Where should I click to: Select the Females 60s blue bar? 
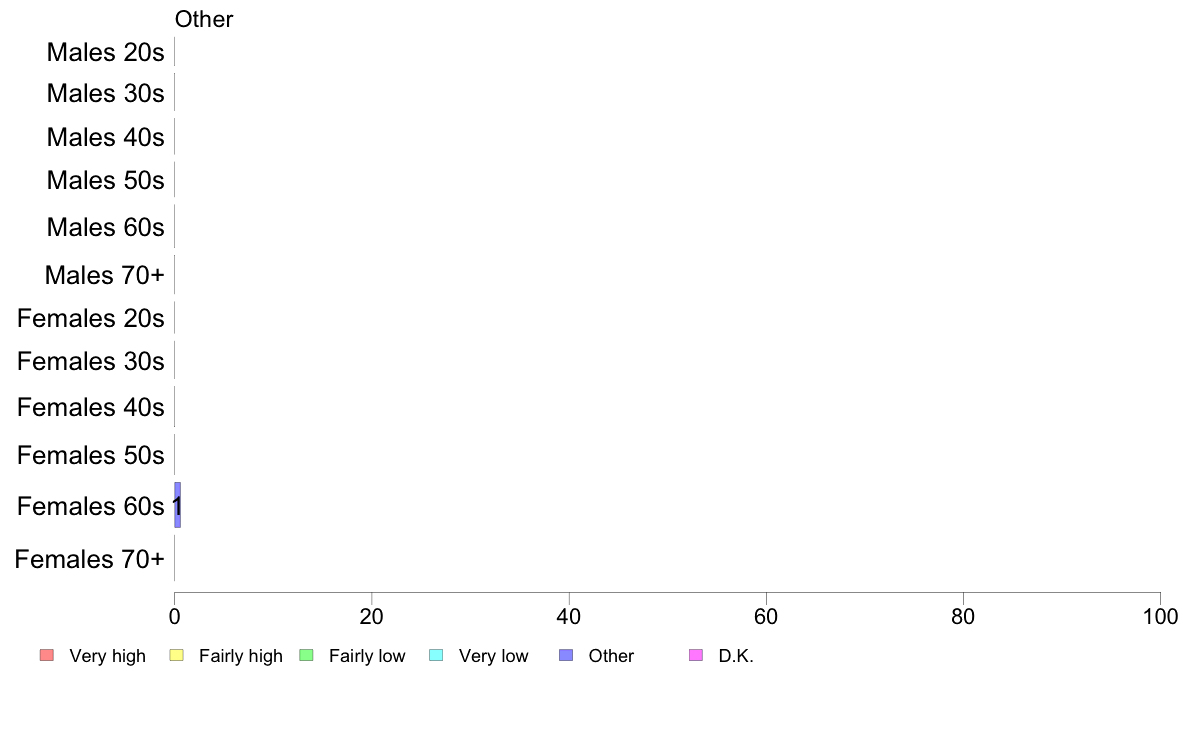point(177,505)
